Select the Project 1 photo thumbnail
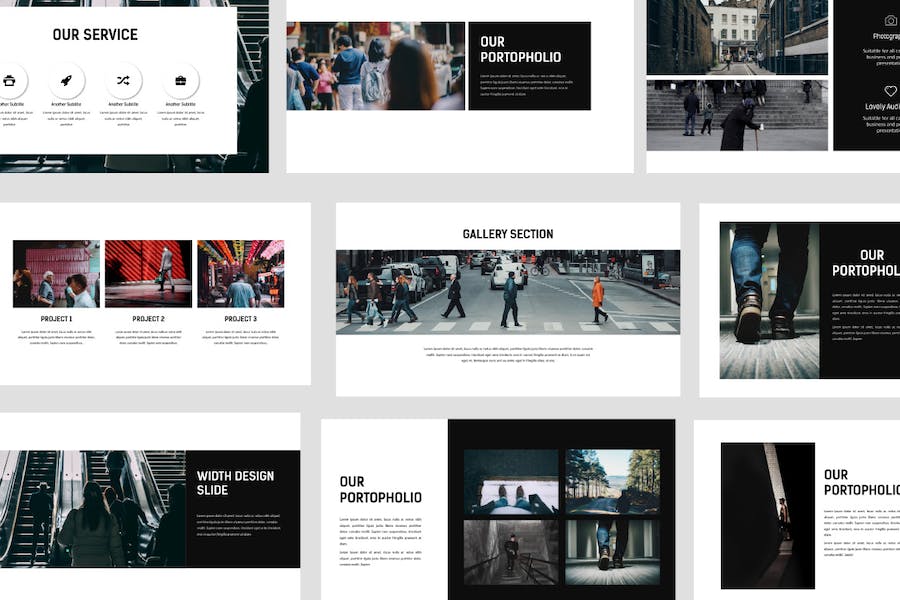The image size is (900, 600). coord(56,274)
